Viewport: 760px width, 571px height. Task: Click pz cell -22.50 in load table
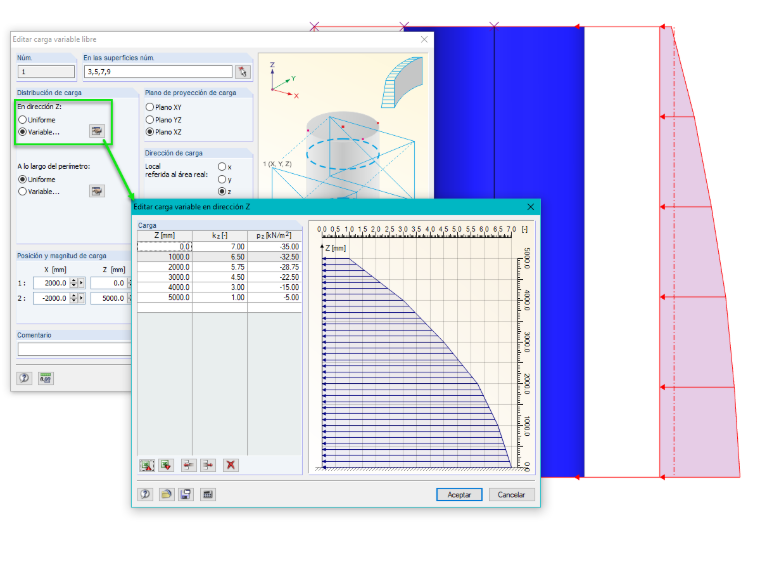point(275,277)
